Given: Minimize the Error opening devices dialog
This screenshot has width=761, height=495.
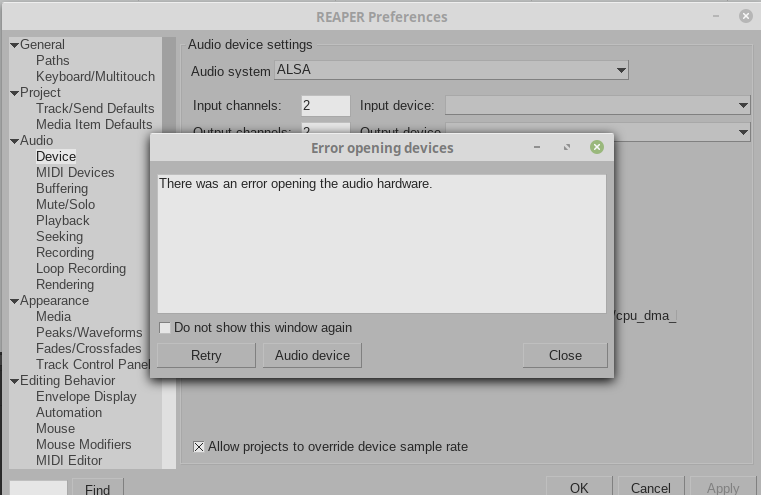Looking at the screenshot, I should tap(537, 147).
